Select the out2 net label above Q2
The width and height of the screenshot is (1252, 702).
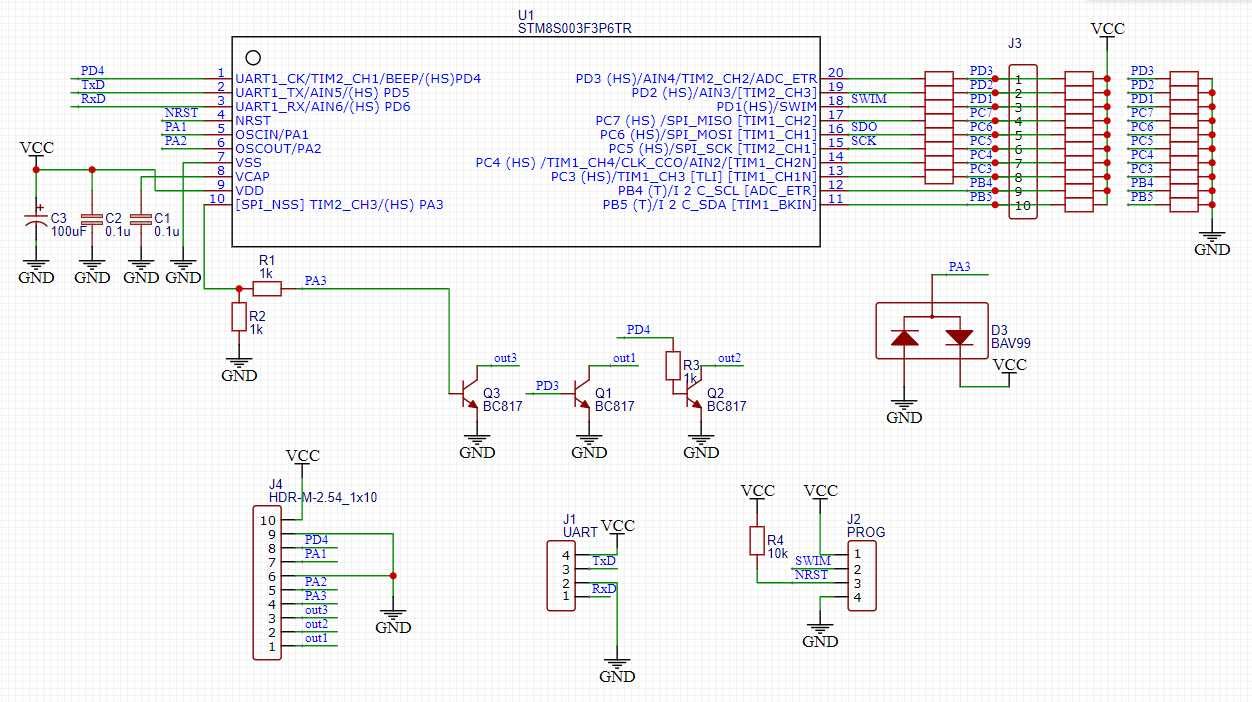point(729,358)
